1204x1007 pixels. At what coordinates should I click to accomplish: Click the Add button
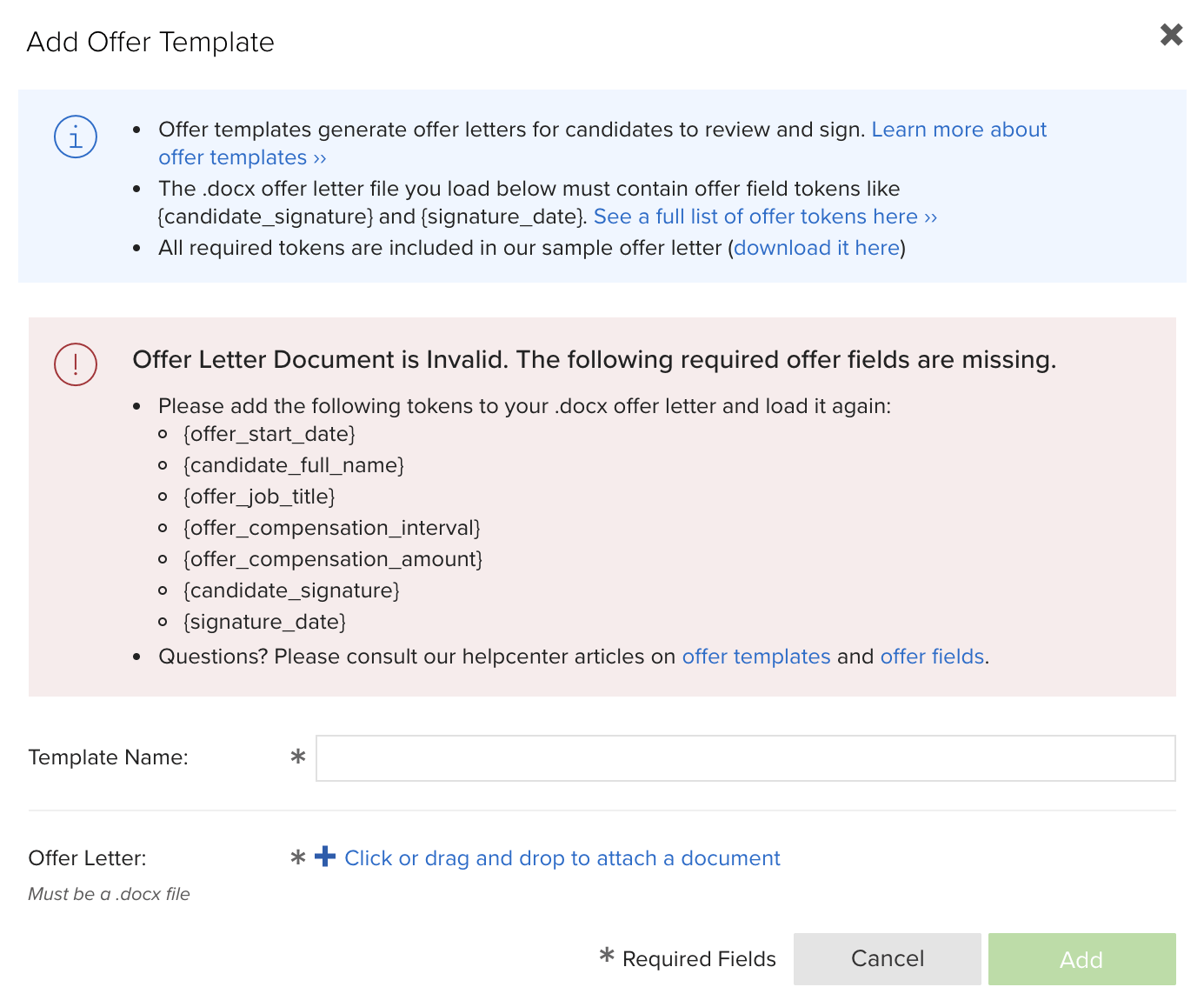pyautogui.click(x=1081, y=959)
